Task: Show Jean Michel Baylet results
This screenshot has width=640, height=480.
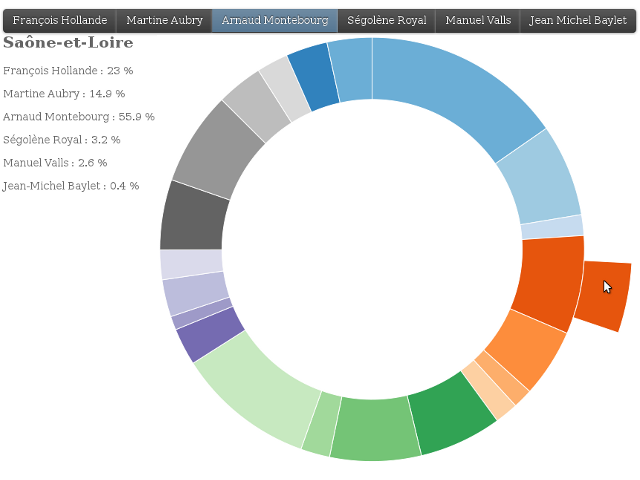Action: (x=578, y=20)
